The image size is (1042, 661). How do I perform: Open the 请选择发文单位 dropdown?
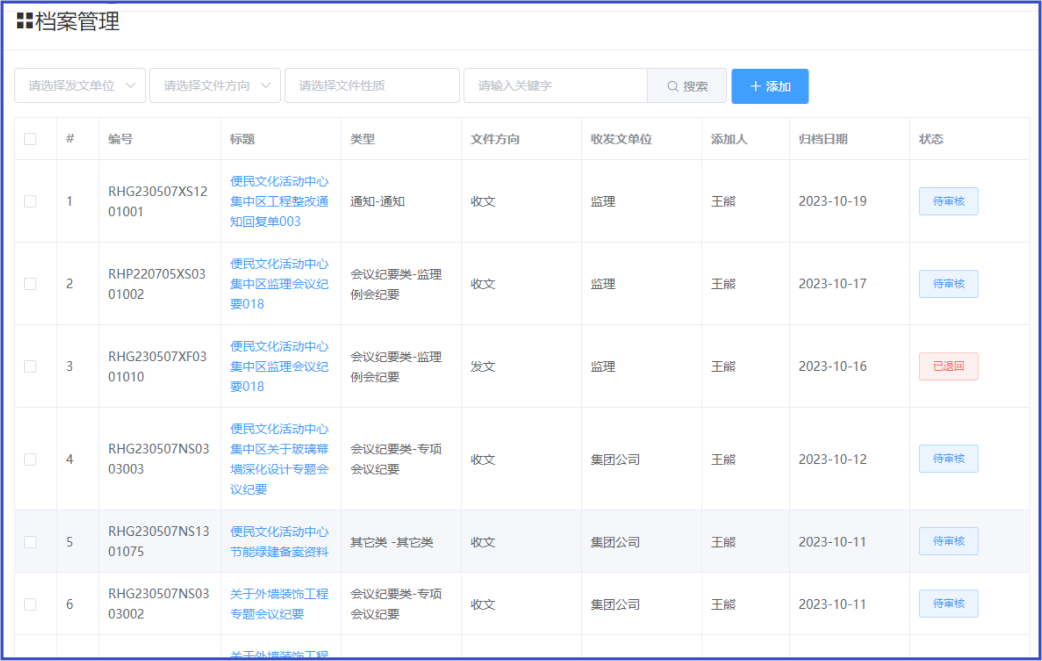(80, 86)
